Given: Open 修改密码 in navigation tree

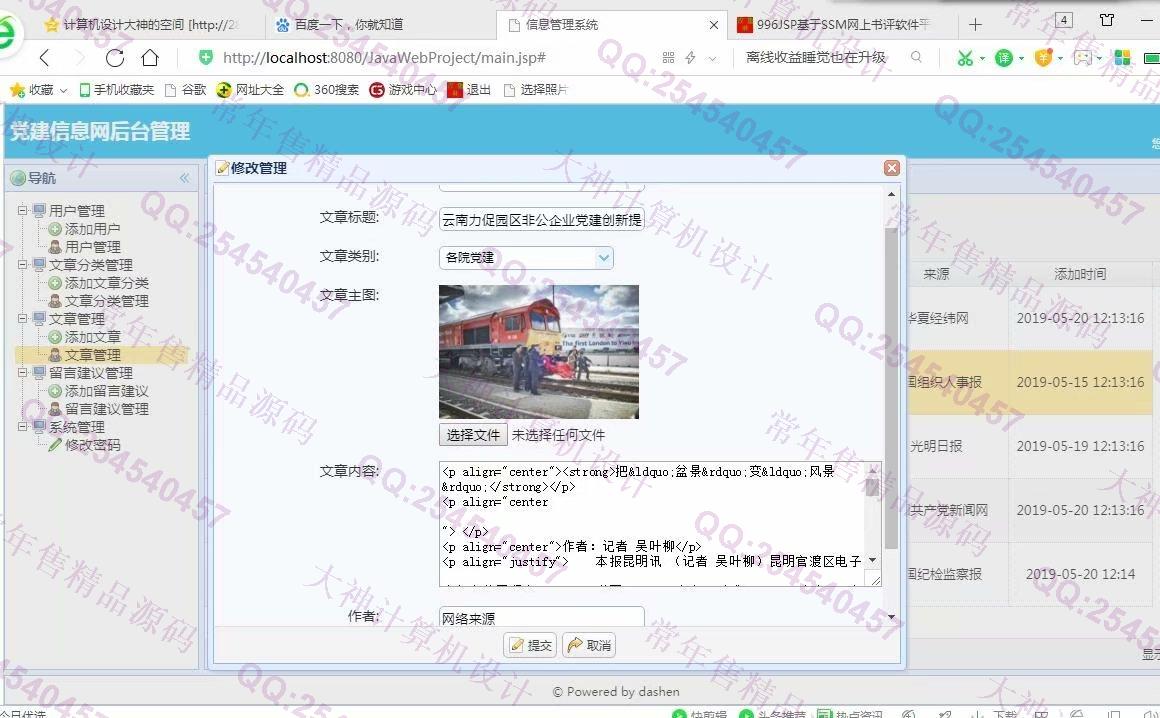Looking at the screenshot, I should click(x=92, y=445).
